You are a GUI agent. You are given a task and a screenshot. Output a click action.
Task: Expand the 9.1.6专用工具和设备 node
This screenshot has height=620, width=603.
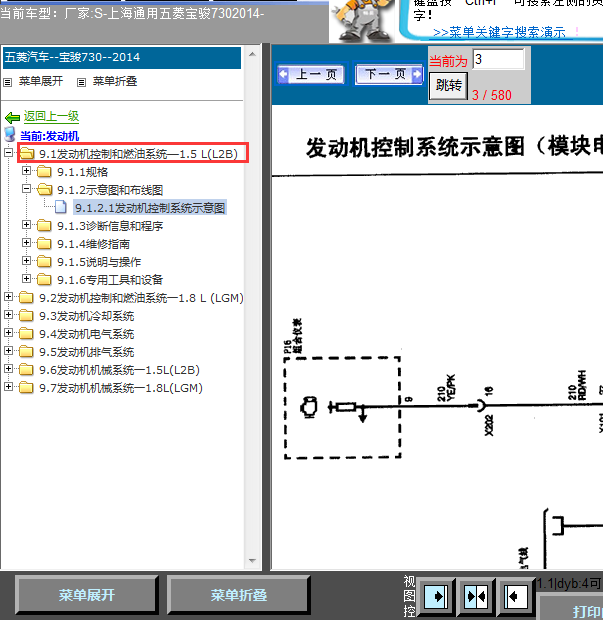pyautogui.click(x=26, y=278)
